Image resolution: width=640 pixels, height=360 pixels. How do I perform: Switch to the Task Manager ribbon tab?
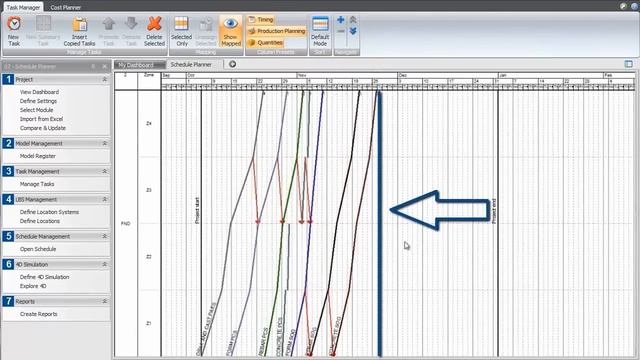tap(23, 7)
